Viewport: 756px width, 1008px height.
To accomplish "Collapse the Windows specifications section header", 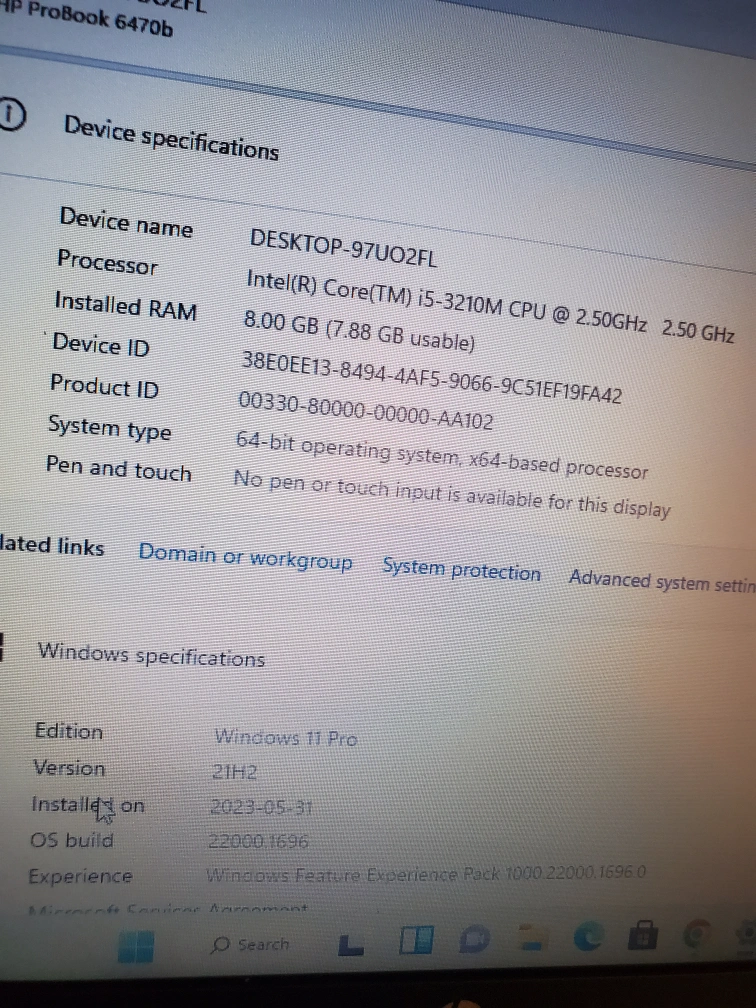I will pos(151,656).
